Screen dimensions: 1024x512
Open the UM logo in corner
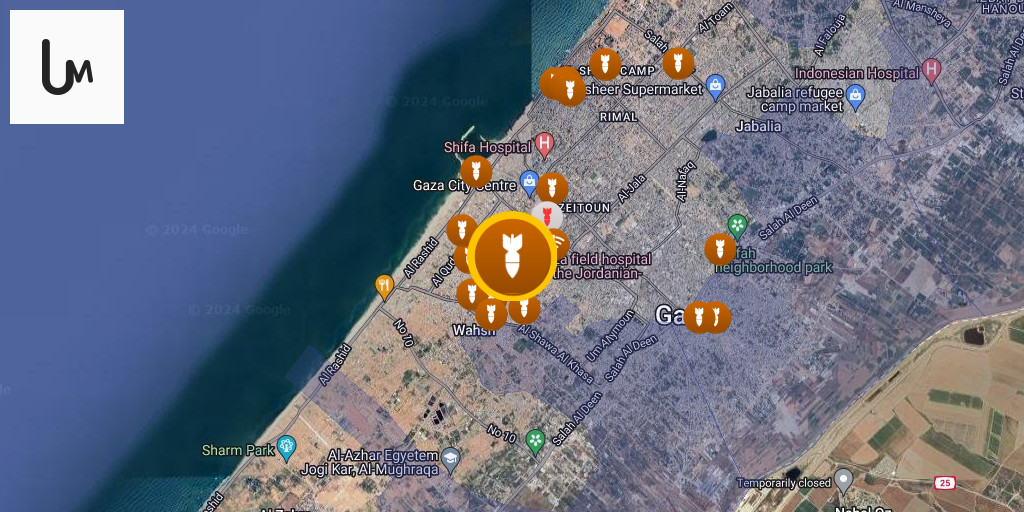coord(67,67)
